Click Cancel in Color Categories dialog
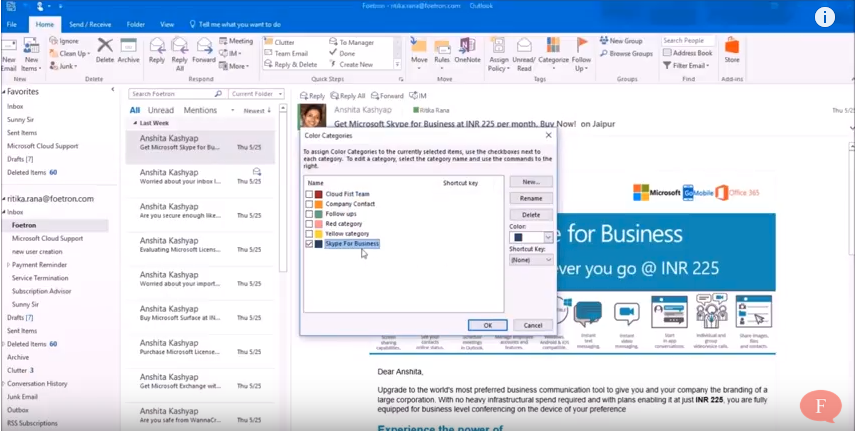 pyautogui.click(x=533, y=325)
